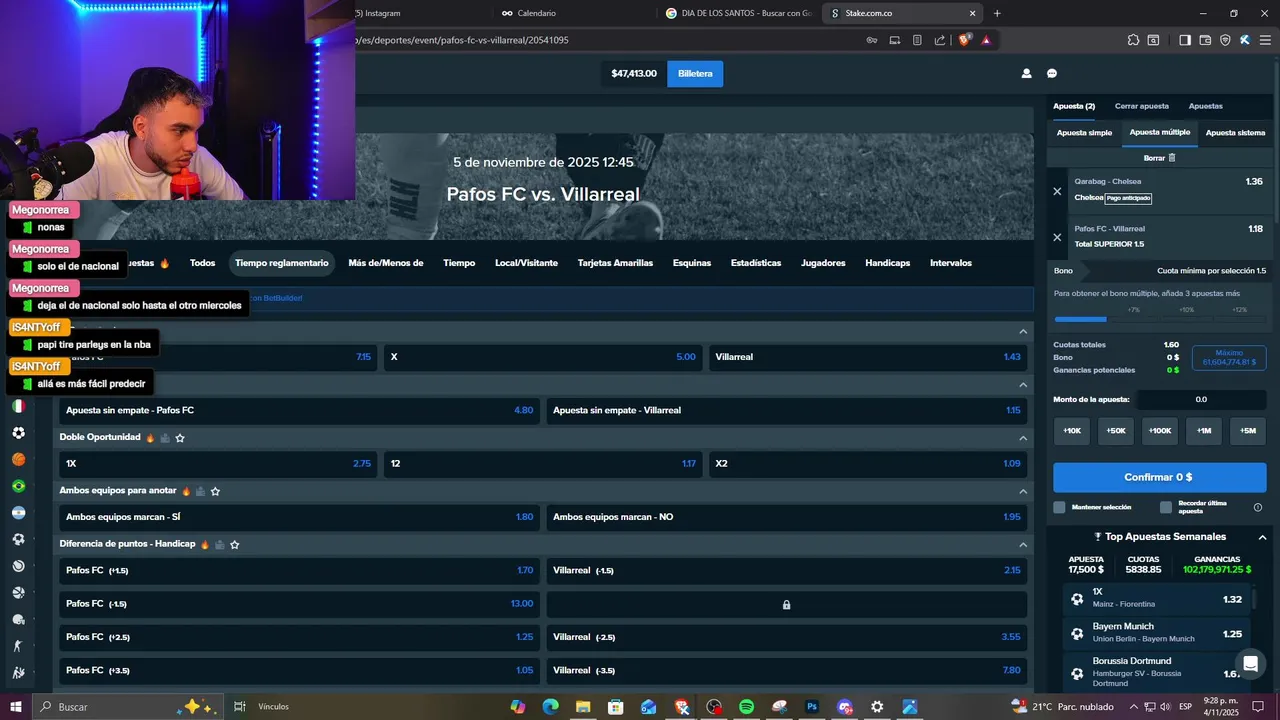Open the Brave wallet icon
This screenshot has width=1280, height=720.
[1206, 40]
